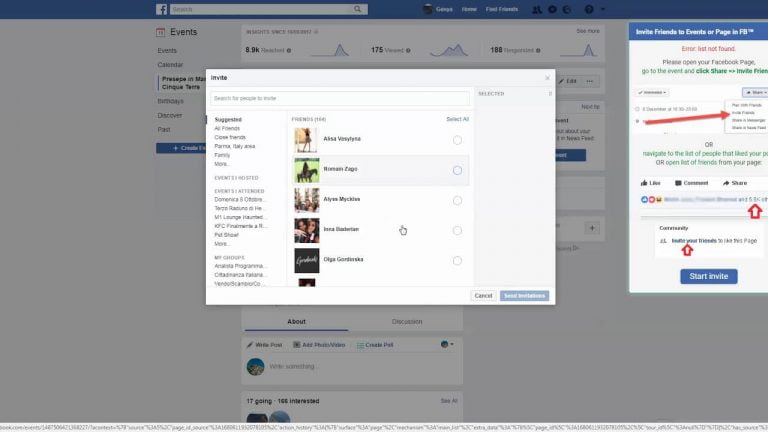Open the post audience selector dropdown

[x=447, y=345]
